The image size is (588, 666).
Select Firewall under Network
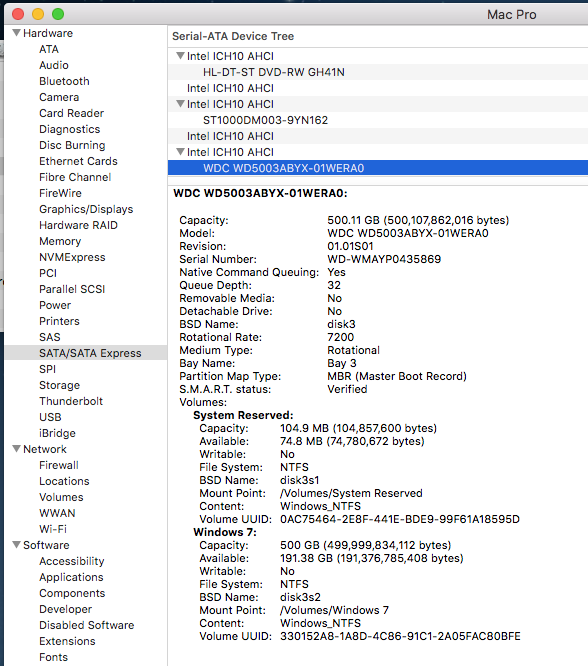point(59,465)
